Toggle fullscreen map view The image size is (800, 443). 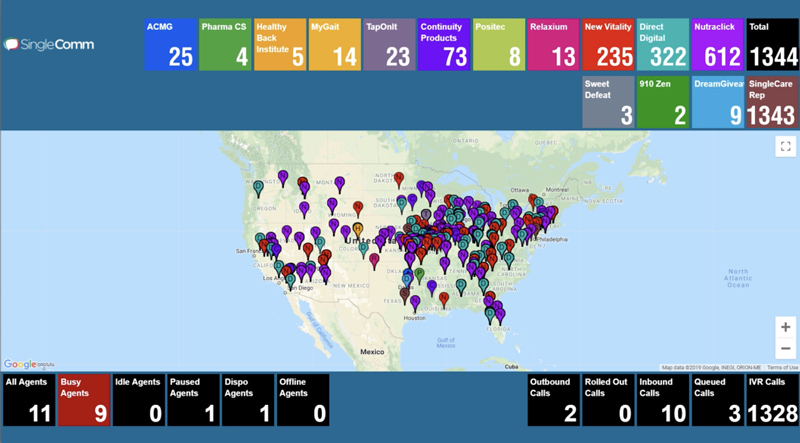click(786, 146)
